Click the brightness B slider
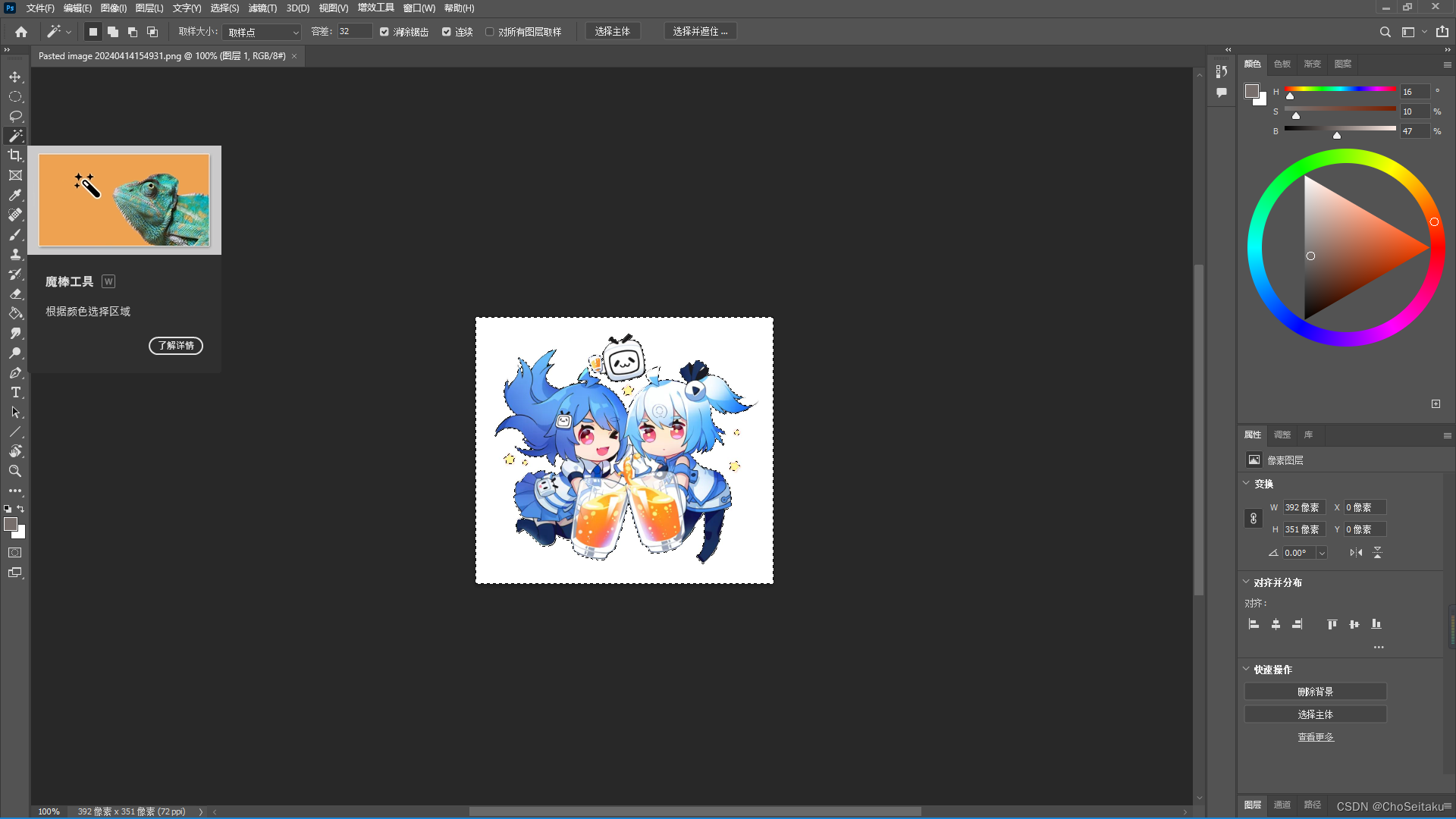Image resolution: width=1456 pixels, height=819 pixels. [1340, 129]
